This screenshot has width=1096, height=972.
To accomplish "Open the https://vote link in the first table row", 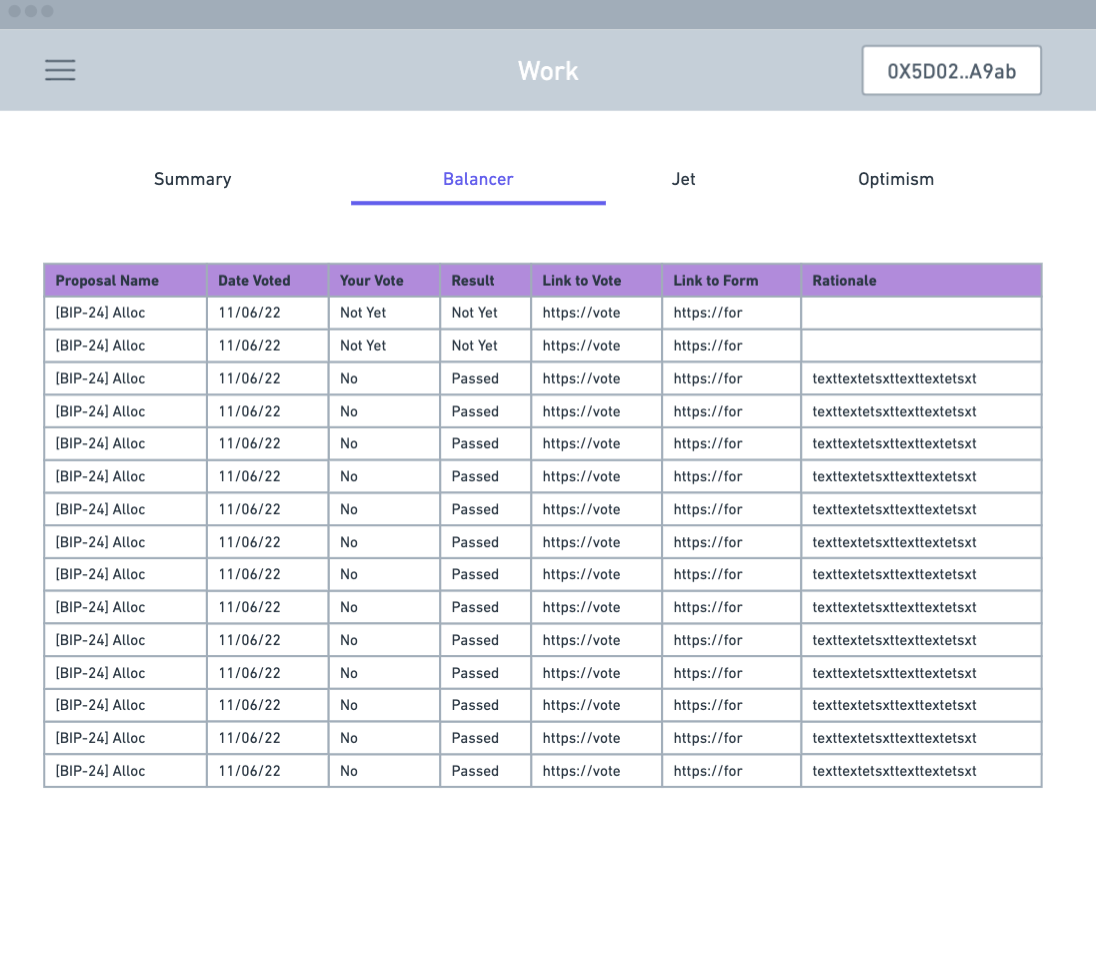I will (581, 313).
